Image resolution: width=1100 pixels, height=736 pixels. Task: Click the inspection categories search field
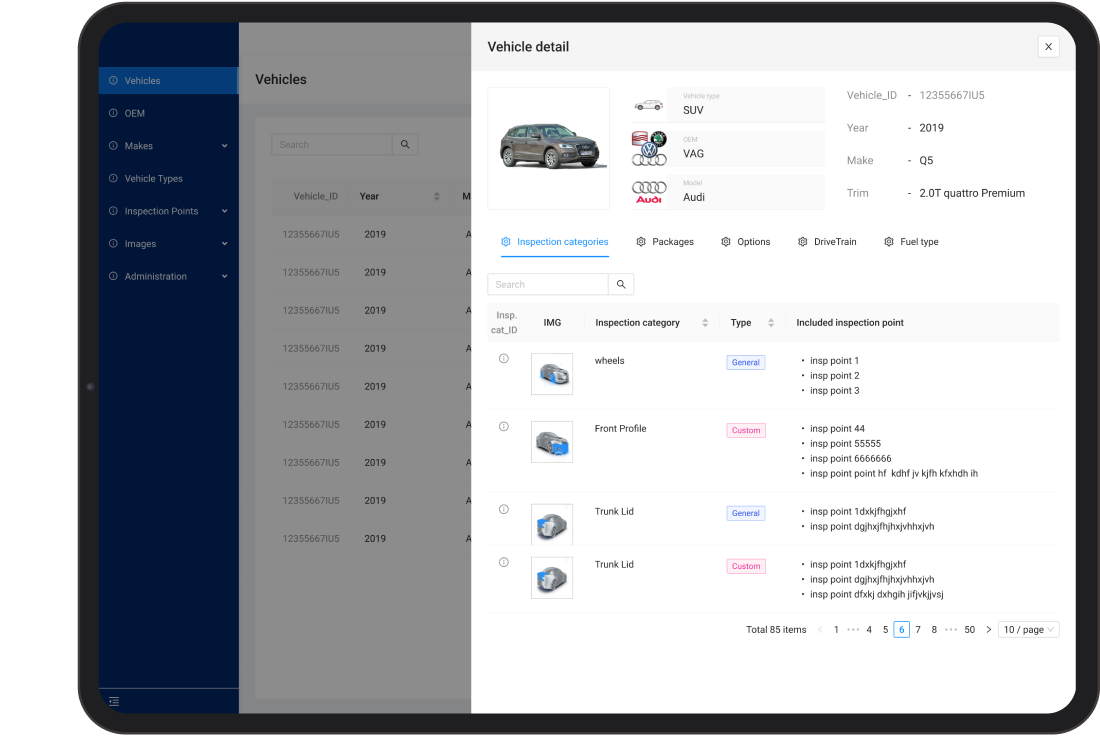(548, 285)
